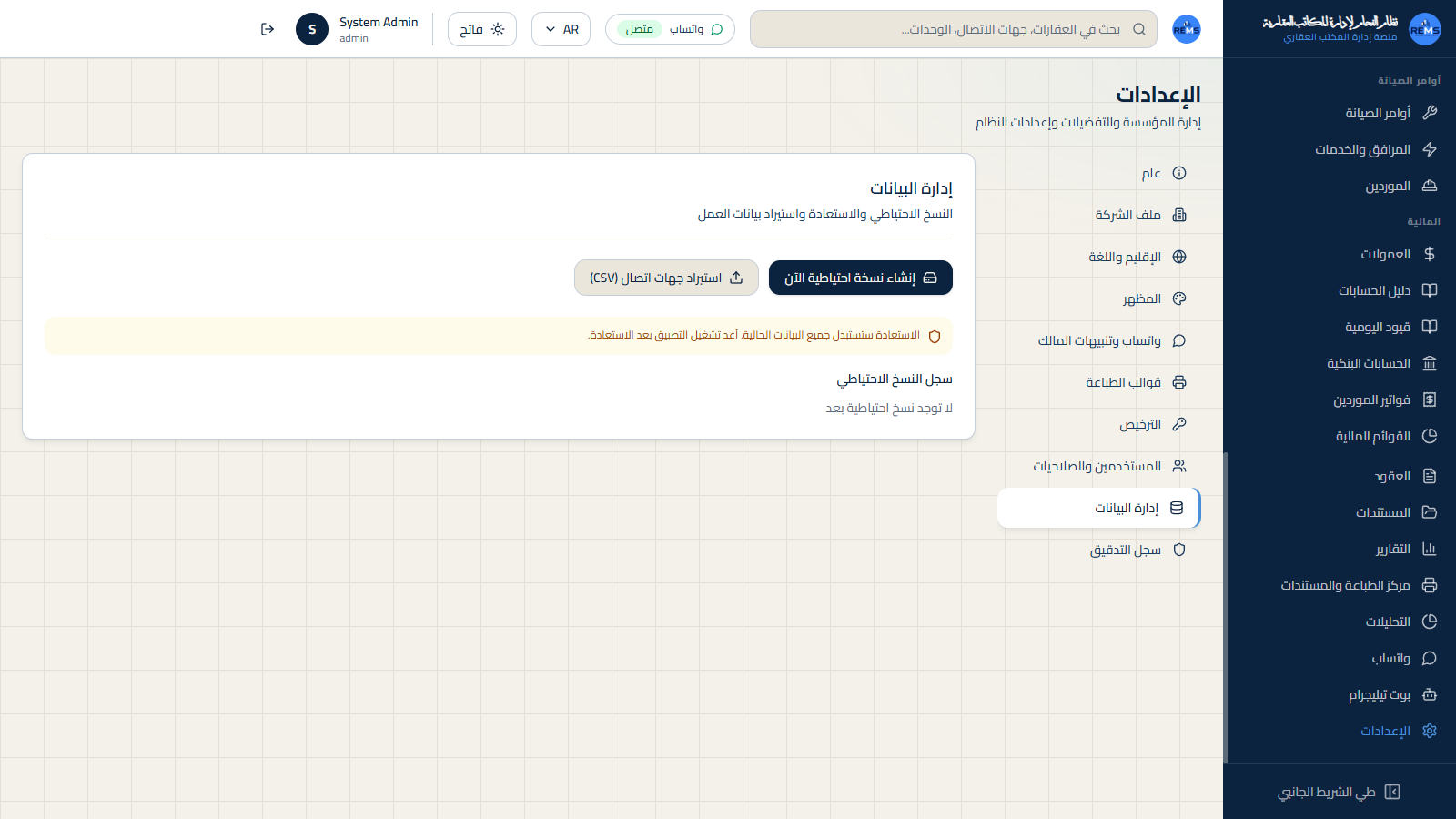Click the سجل النسخ الاحتياطي heading
This screenshot has width=1456, height=819.
[895, 379]
